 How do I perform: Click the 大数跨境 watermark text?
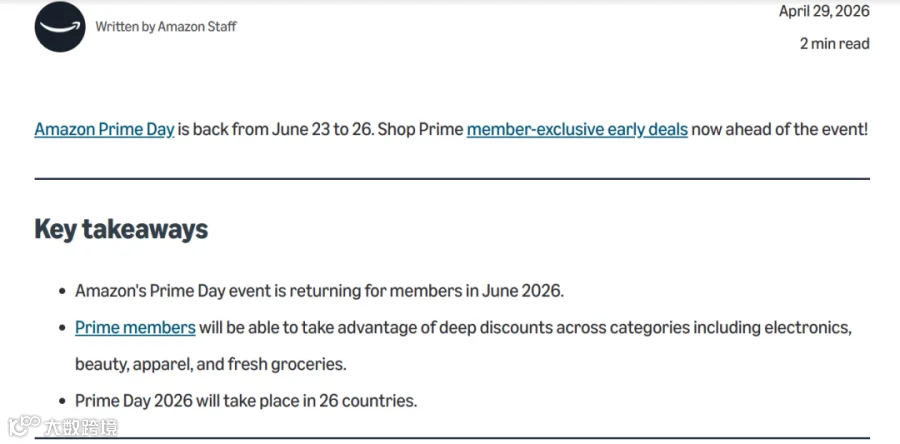[81, 427]
